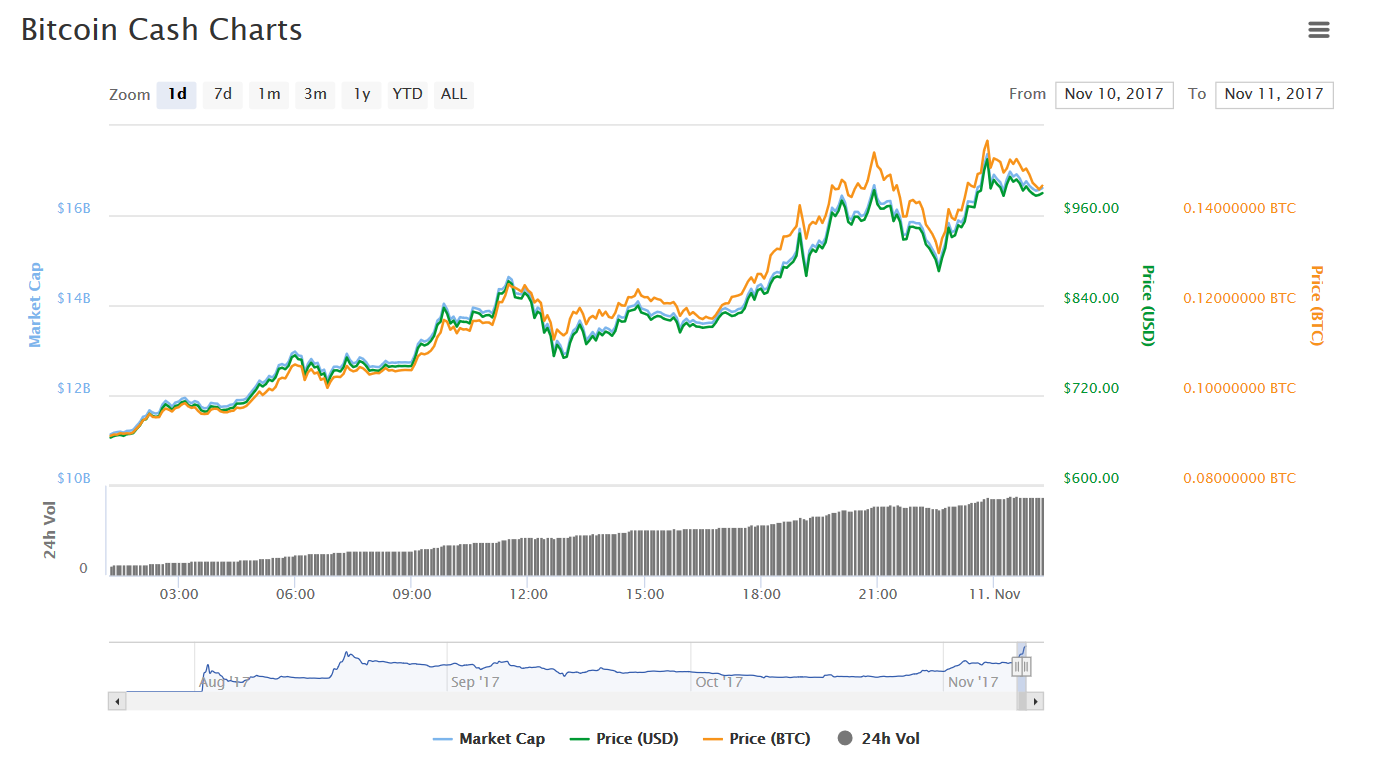Click the 18:00 time axis label
Image resolution: width=1386 pixels, height=761 pixels.
coord(761,594)
